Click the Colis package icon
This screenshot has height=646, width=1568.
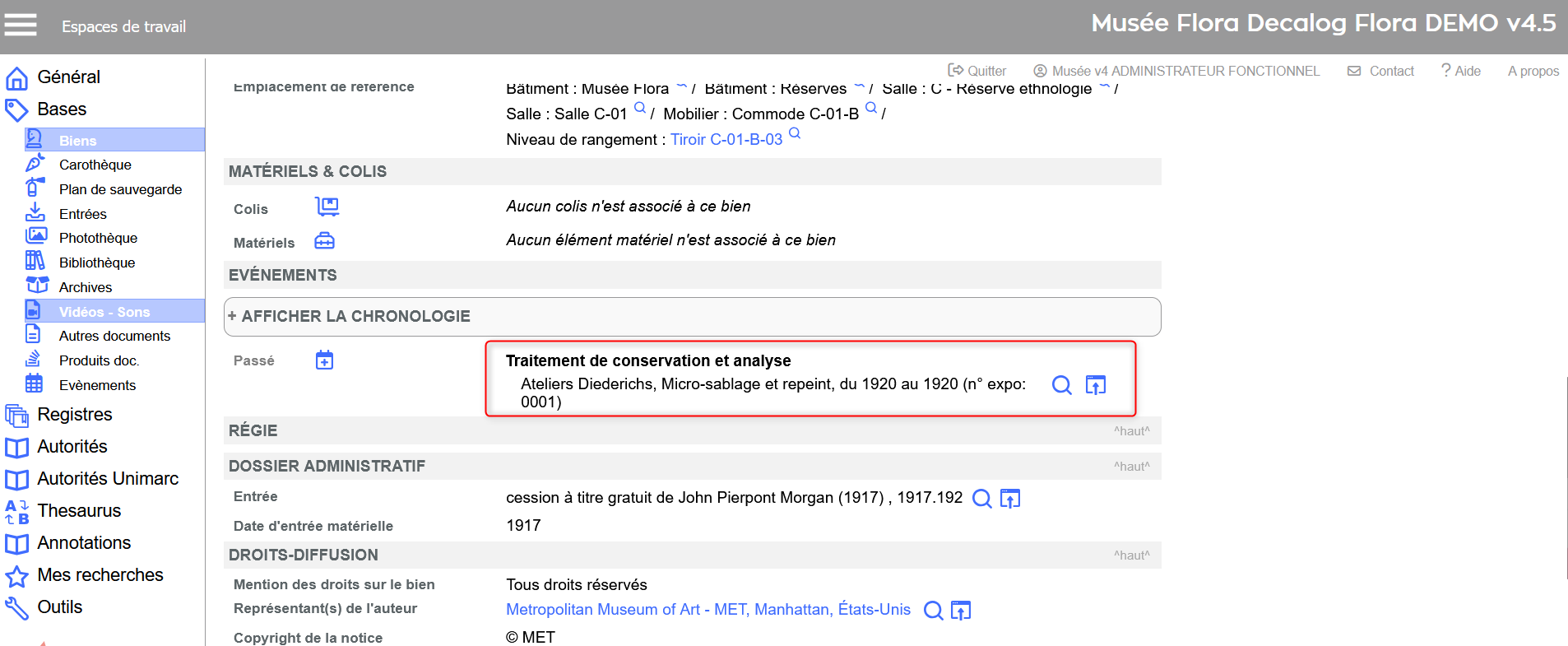(x=327, y=207)
